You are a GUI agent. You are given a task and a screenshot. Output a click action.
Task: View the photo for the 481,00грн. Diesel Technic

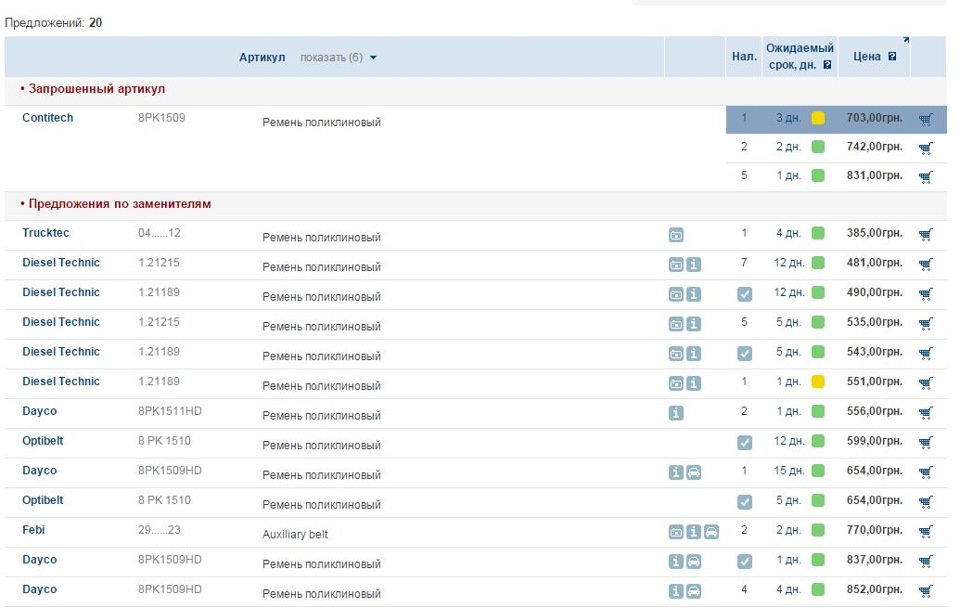coord(676,265)
